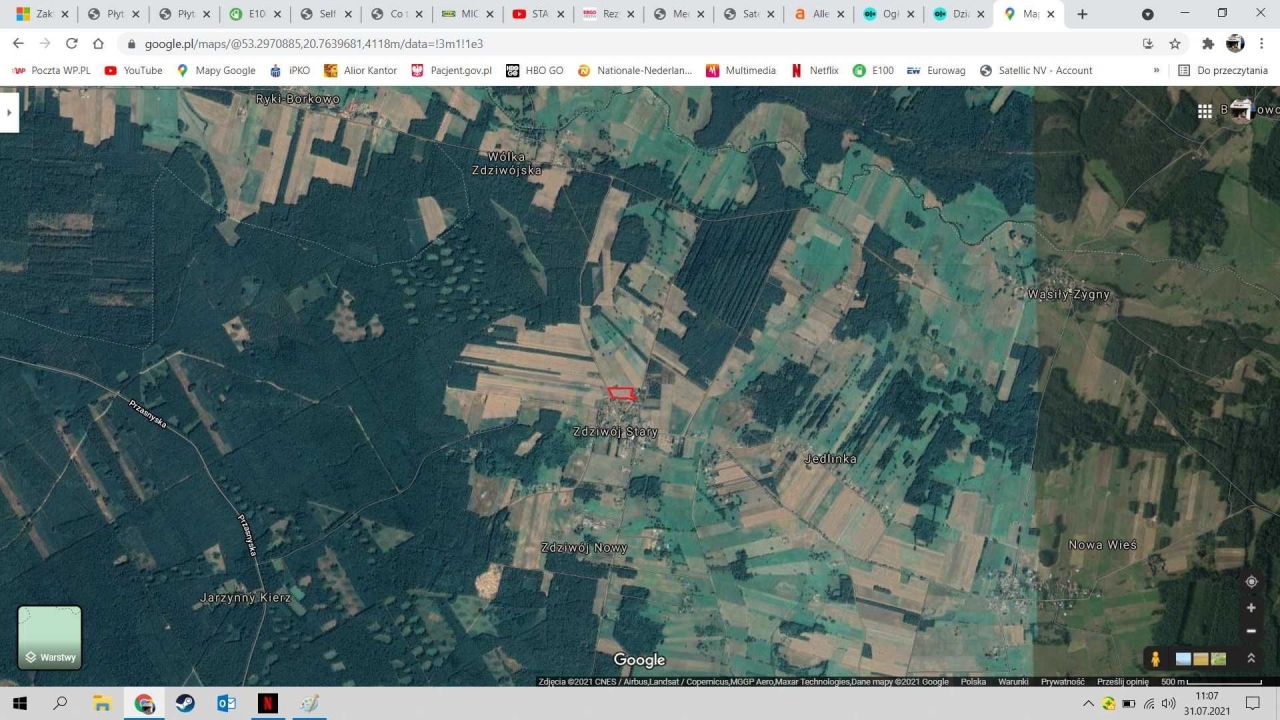
Task: Toggle map layers with Warstwy thumbnail
Action: [x=50, y=637]
